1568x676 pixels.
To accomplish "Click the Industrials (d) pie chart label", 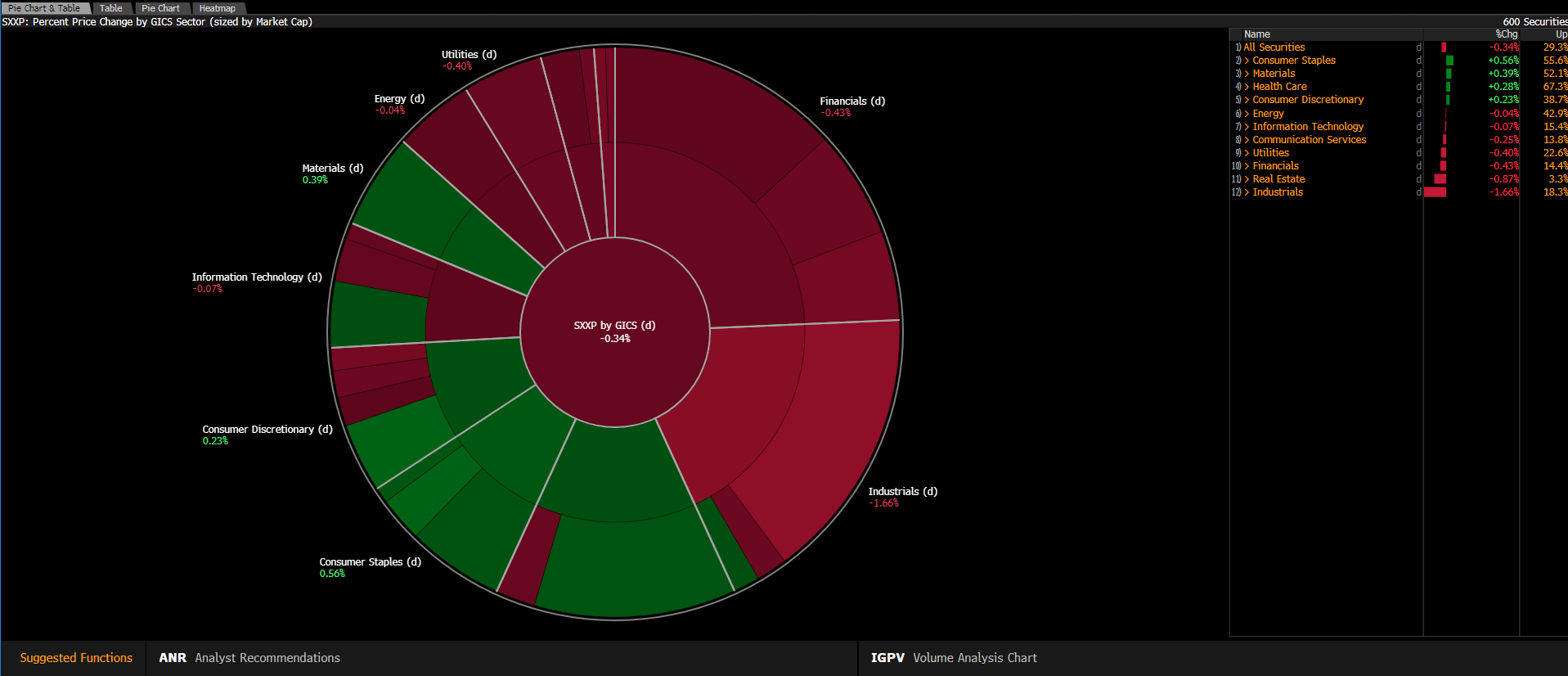I will click(x=903, y=492).
